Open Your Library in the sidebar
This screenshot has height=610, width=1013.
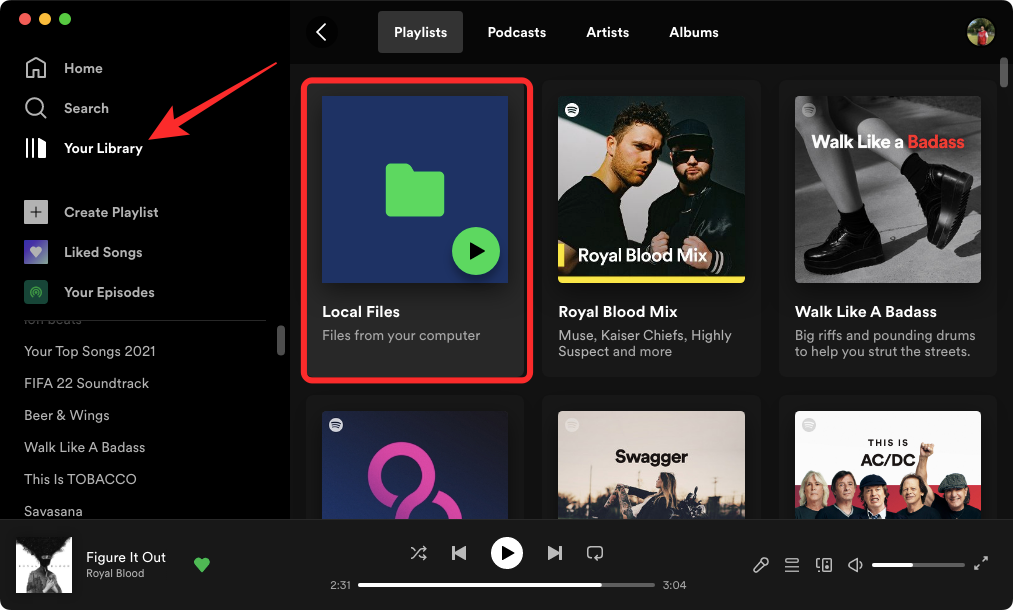tap(104, 148)
